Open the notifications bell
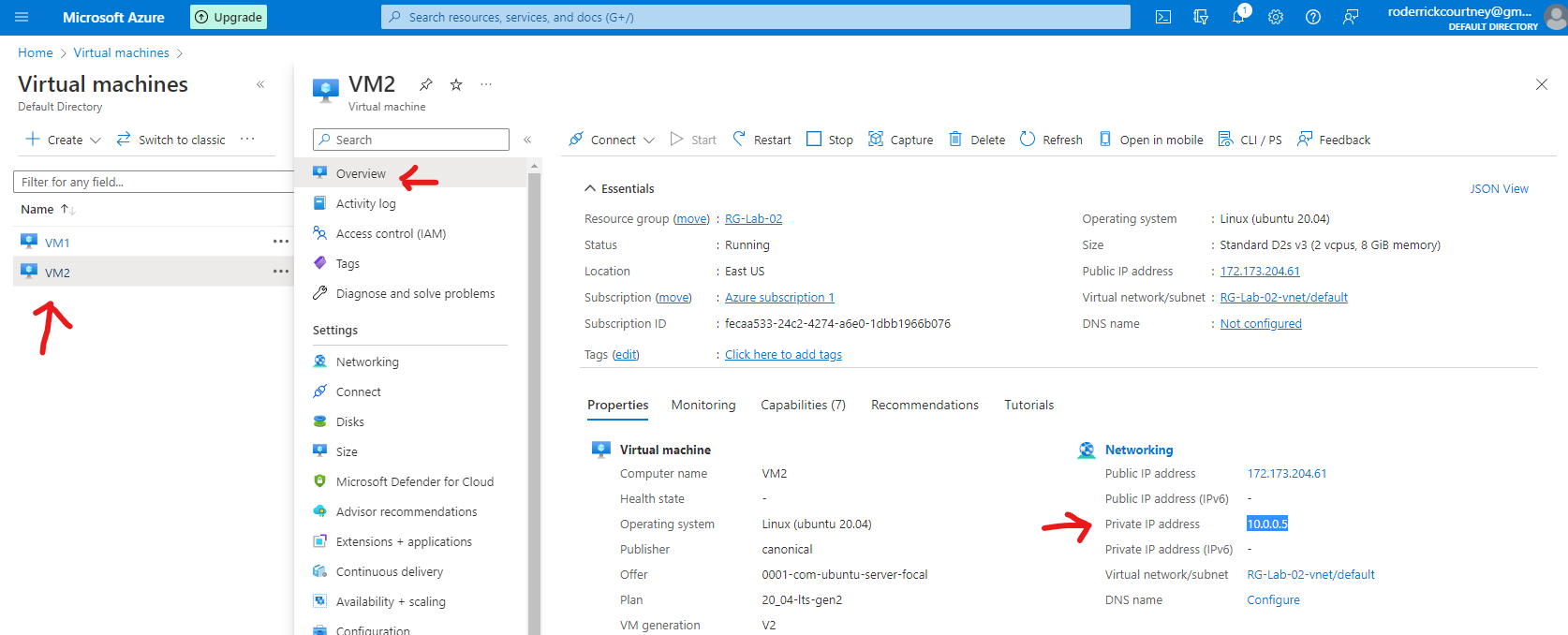 point(1238,17)
